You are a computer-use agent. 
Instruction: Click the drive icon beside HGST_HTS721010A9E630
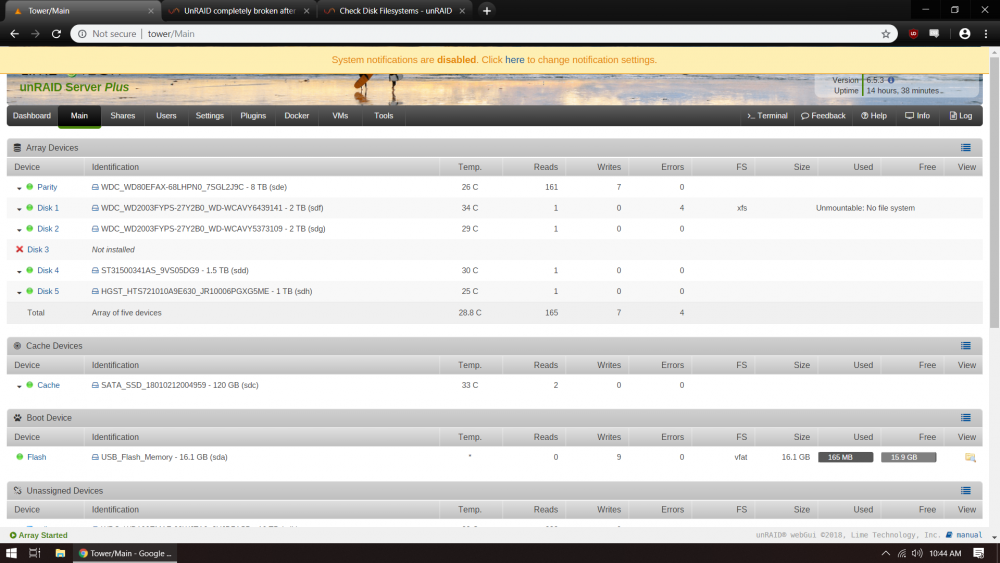(95, 291)
